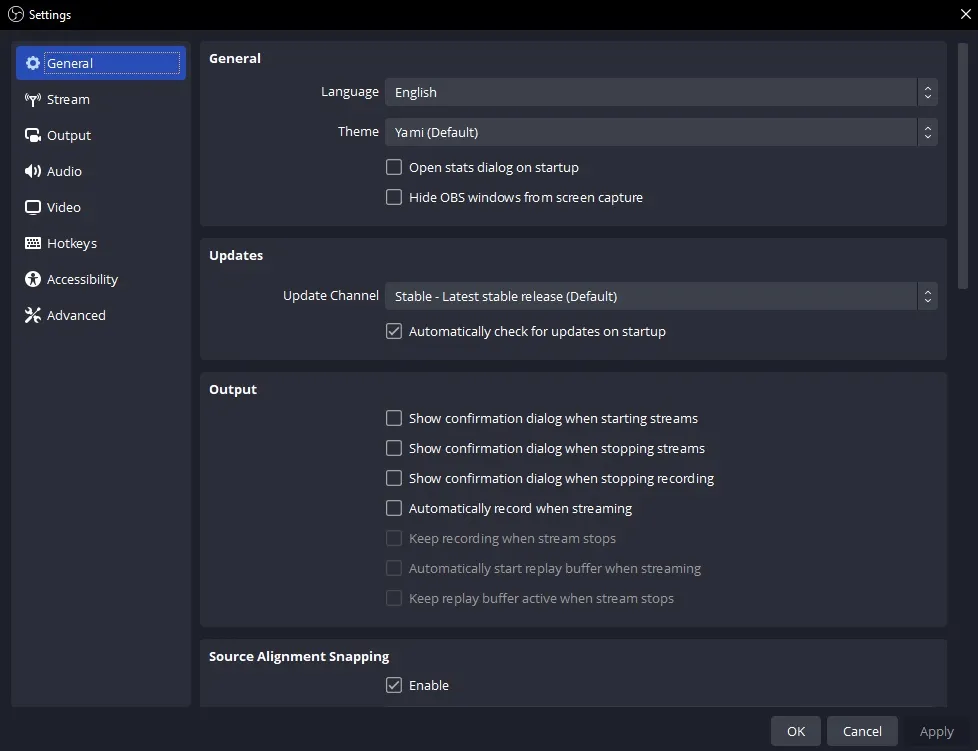This screenshot has height=751, width=978.
Task: Switch to the Stream settings page
Action: 68,99
